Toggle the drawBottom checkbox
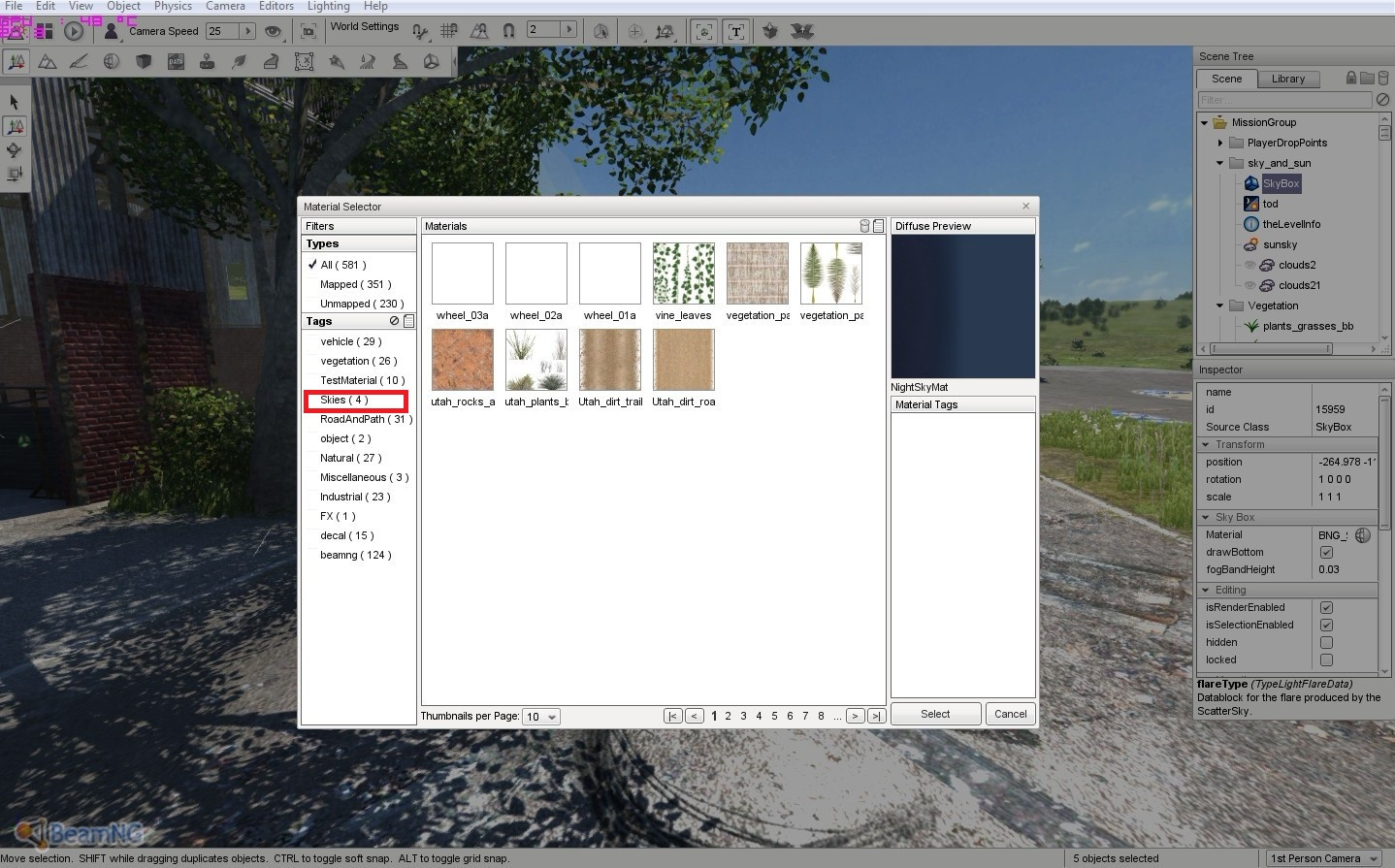Image resolution: width=1395 pixels, height=868 pixels. [x=1326, y=553]
